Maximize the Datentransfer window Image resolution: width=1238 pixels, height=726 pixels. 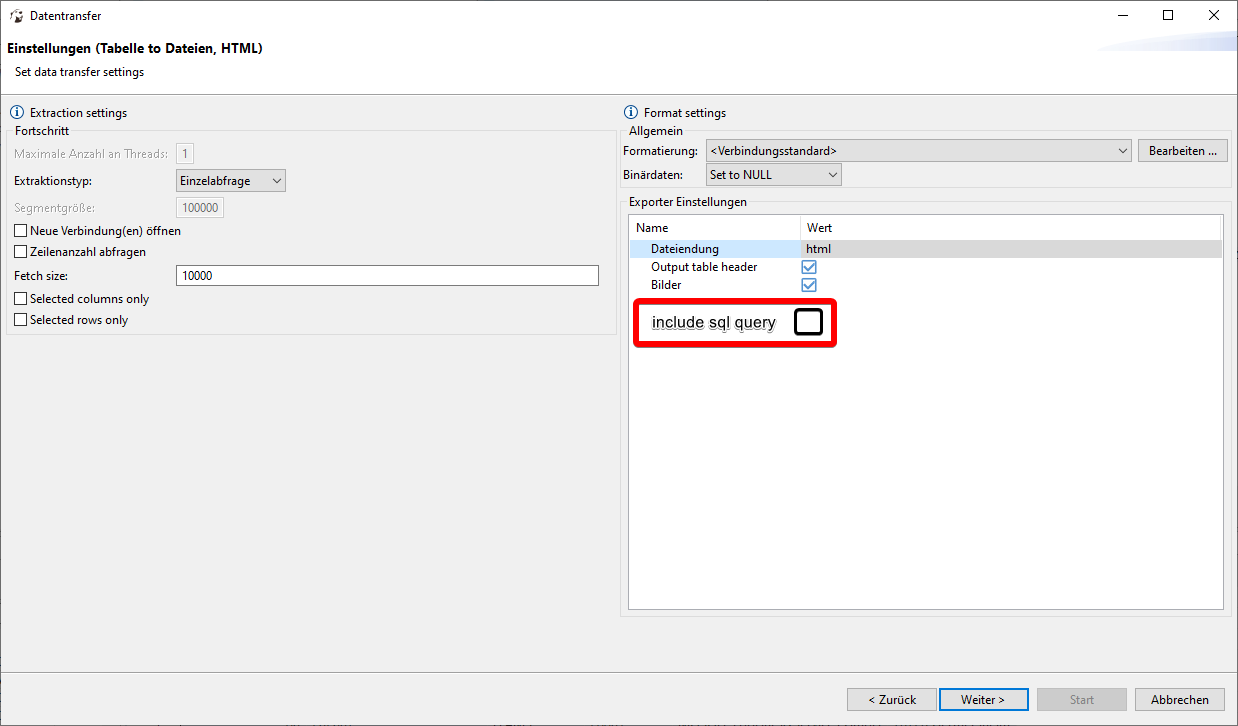pyautogui.click(x=1168, y=16)
